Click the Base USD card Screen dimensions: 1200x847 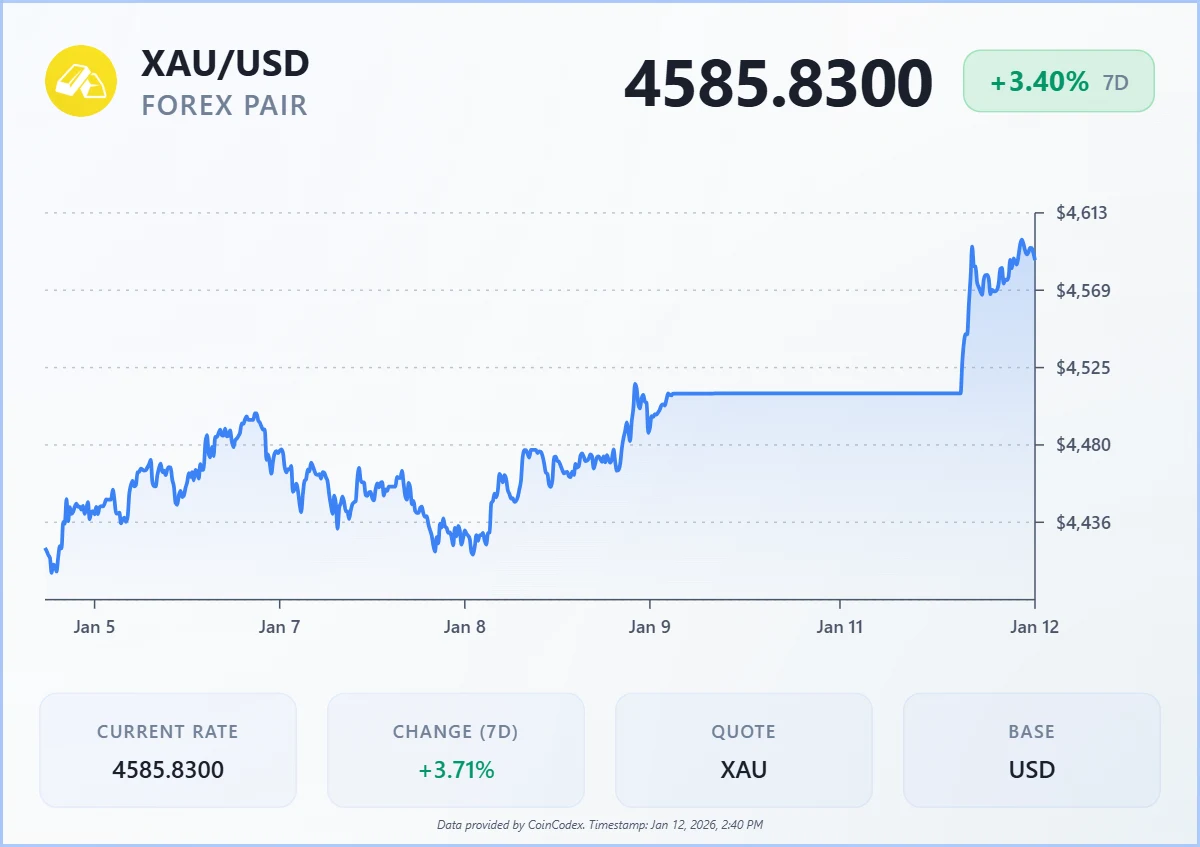click(1031, 750)
